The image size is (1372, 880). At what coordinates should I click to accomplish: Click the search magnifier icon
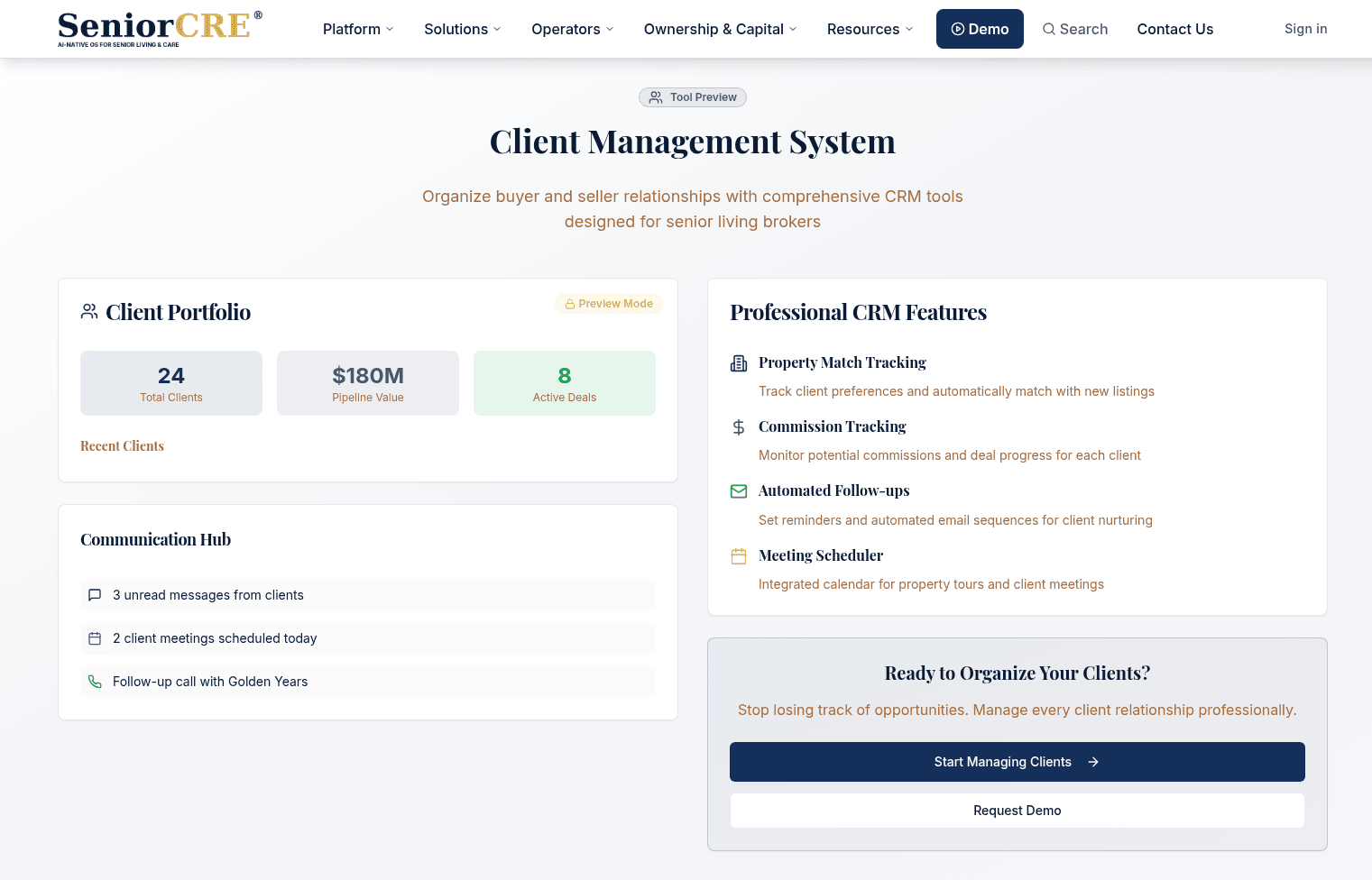pos(1049,29)
